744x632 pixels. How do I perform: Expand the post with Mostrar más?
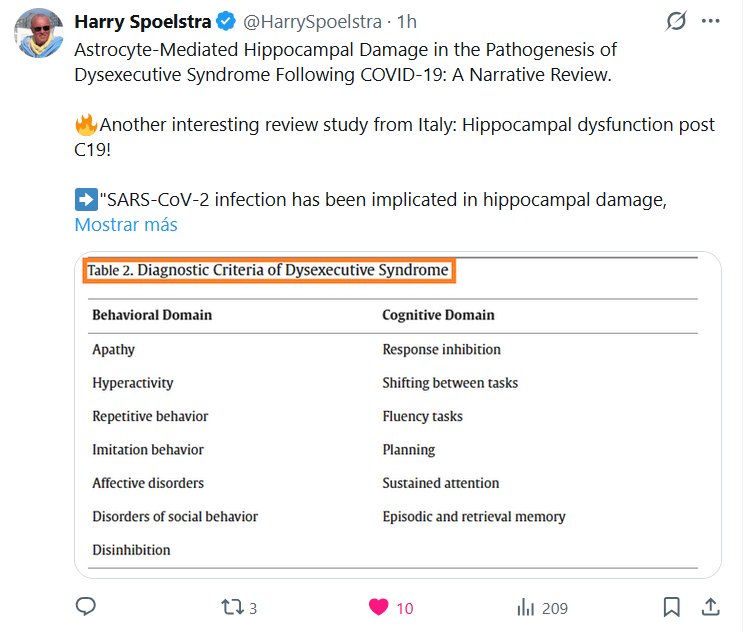tap(126, 225)
